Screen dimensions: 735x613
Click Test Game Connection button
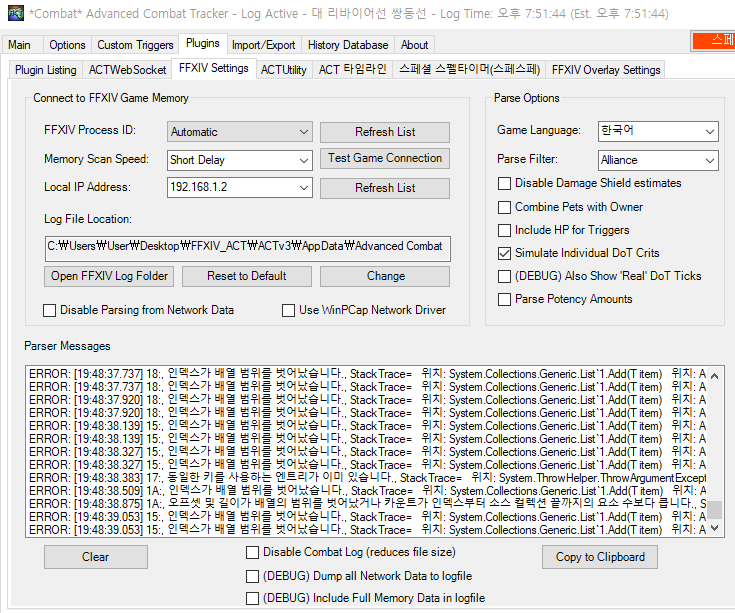click(x=385, y=158)
